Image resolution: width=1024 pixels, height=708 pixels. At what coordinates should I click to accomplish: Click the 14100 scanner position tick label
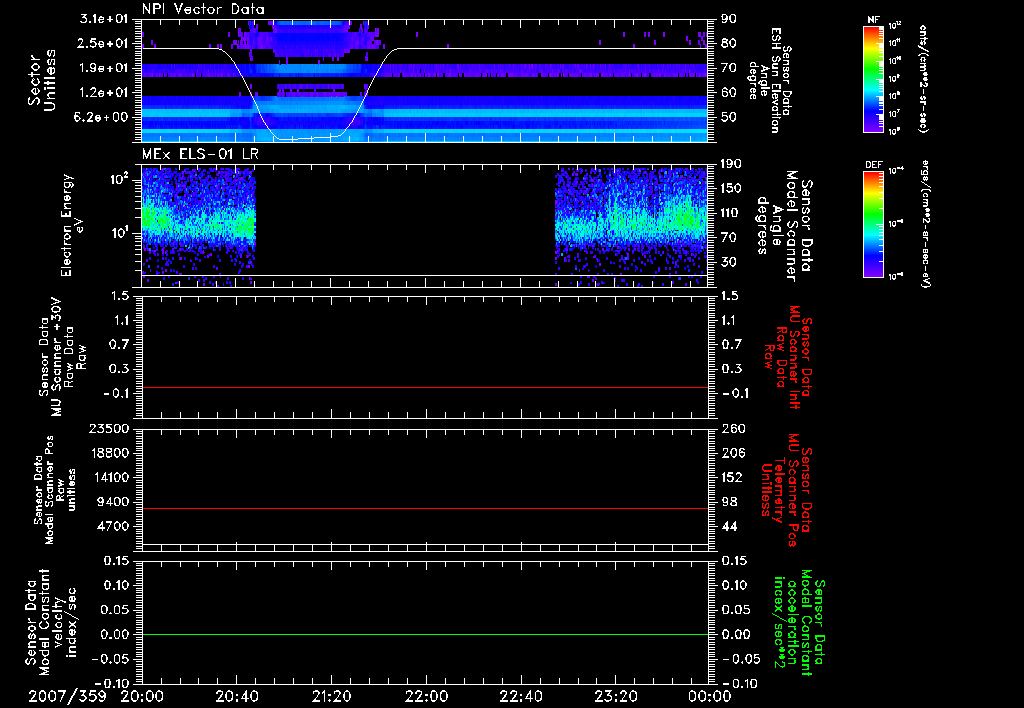[x=110, y=477]
